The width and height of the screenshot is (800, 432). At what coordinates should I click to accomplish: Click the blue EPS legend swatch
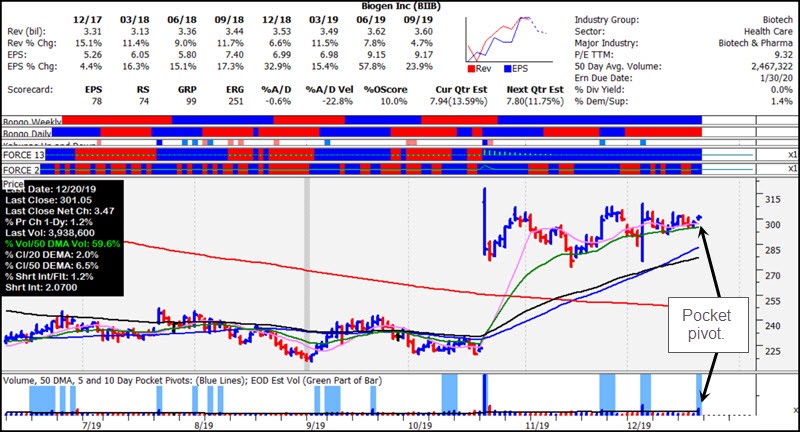click(508, 69)
